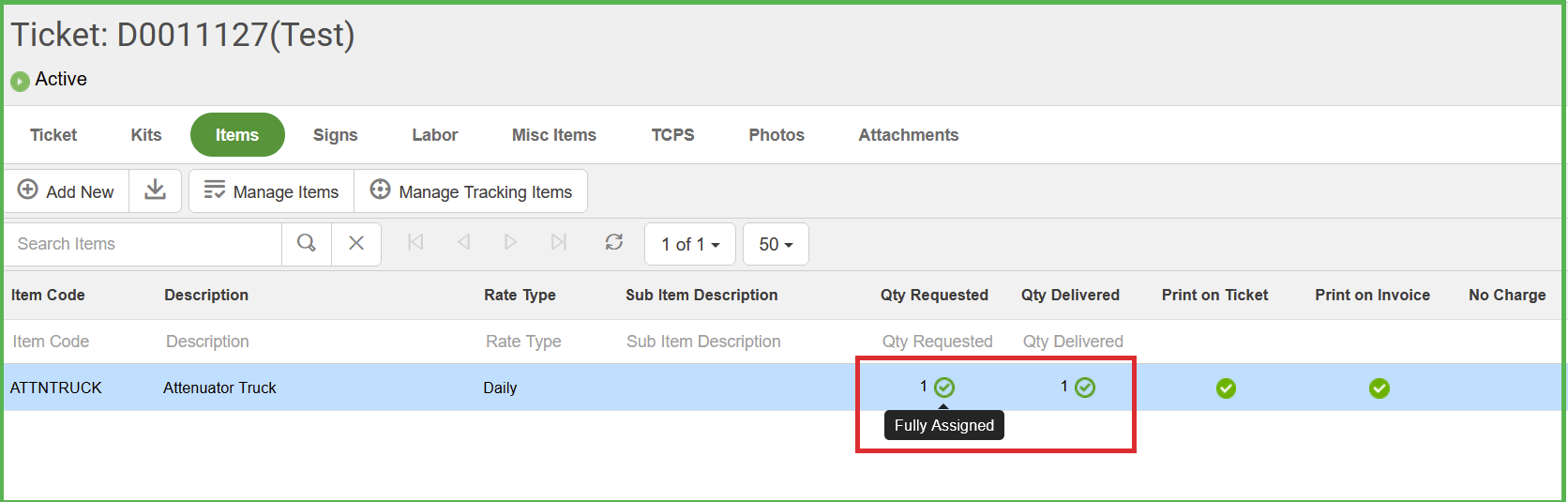
Task: Switch to the Ticket tab
Action: pyautogui.click(x=53, y=135)
